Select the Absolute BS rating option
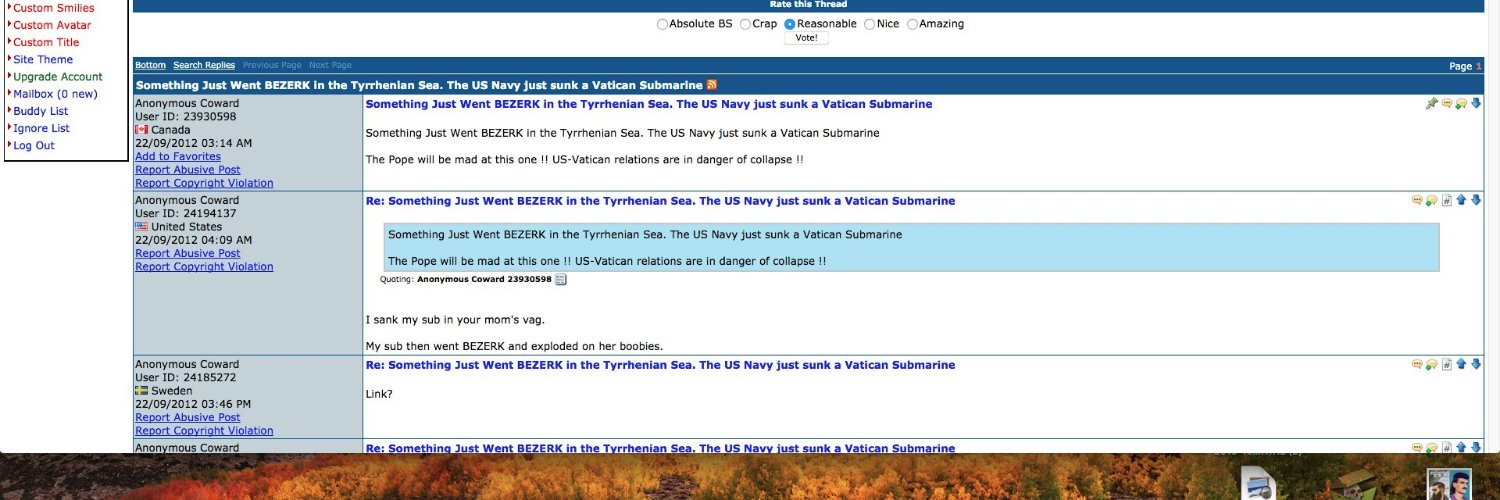This screenshot has height=500, width=1500. pyautogui.click(x=662, y=24)
